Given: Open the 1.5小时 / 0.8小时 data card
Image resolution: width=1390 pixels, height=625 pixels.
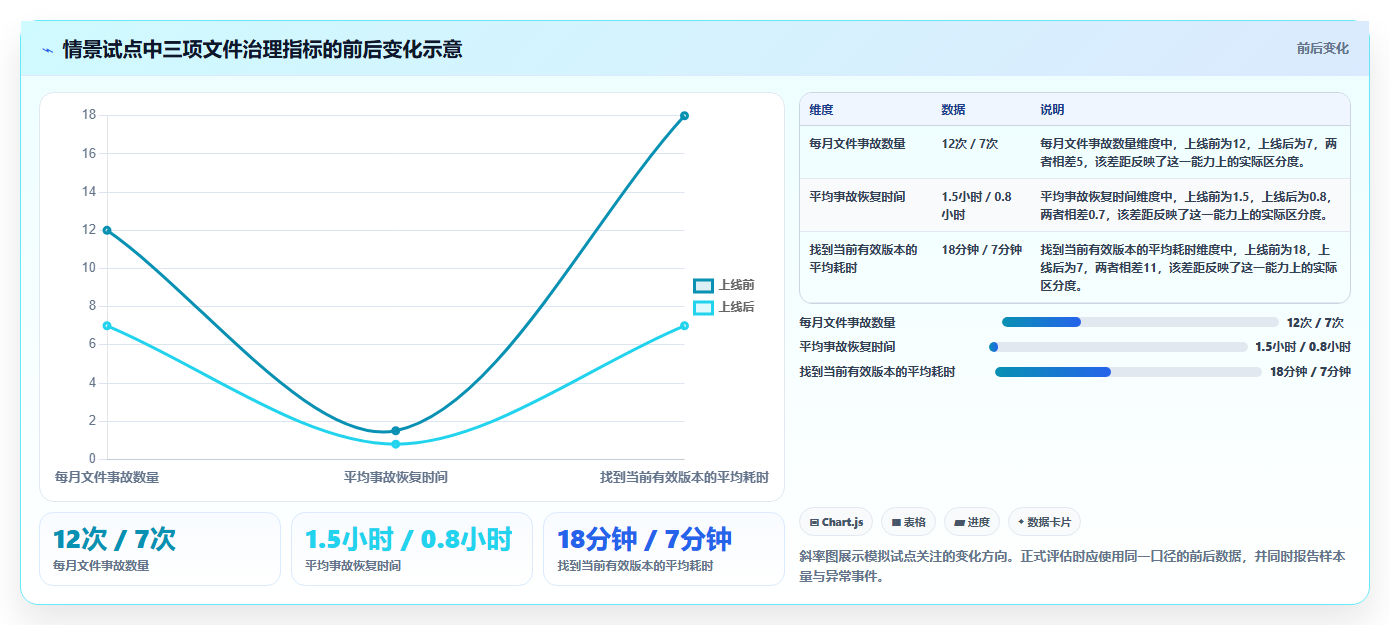Looking at the screenshot, I should pyautogui.click(x=412, y=549).
